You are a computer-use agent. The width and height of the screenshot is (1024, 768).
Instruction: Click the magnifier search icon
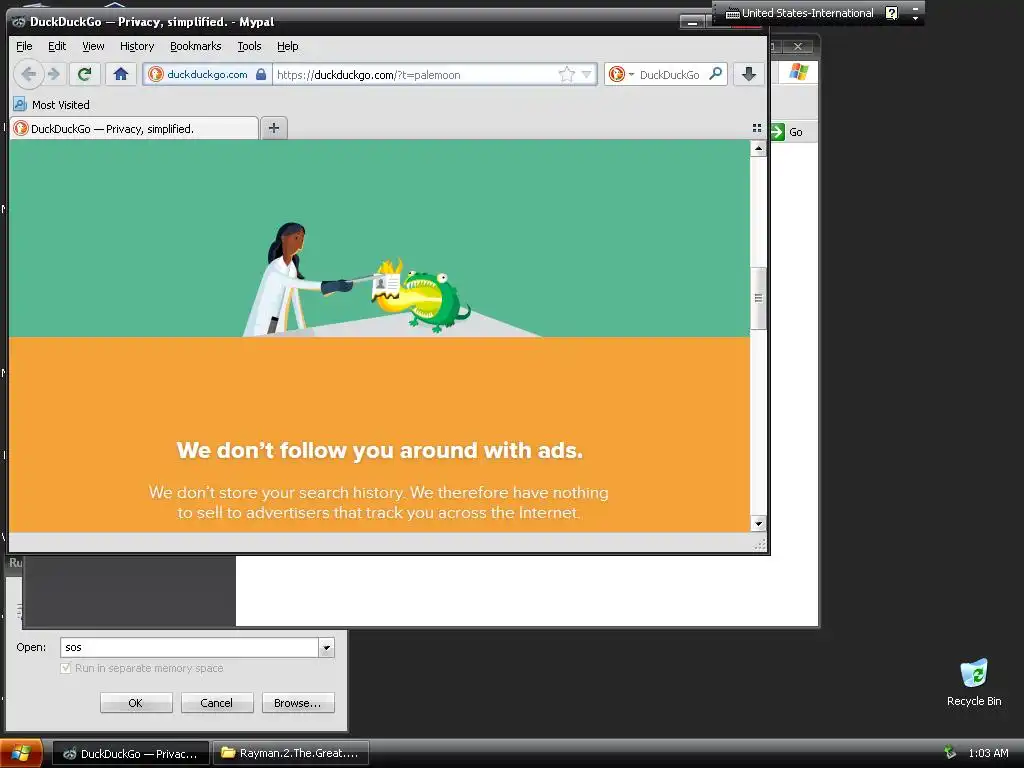coord(716,74)
